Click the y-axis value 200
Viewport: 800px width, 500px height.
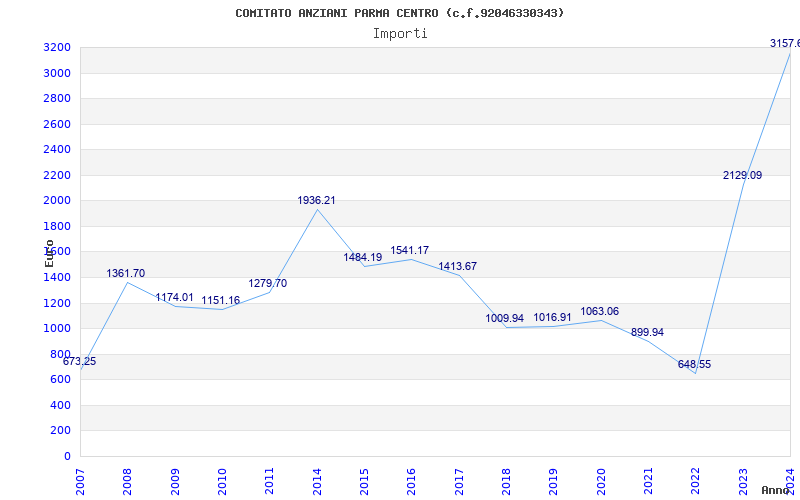point(60,431)
